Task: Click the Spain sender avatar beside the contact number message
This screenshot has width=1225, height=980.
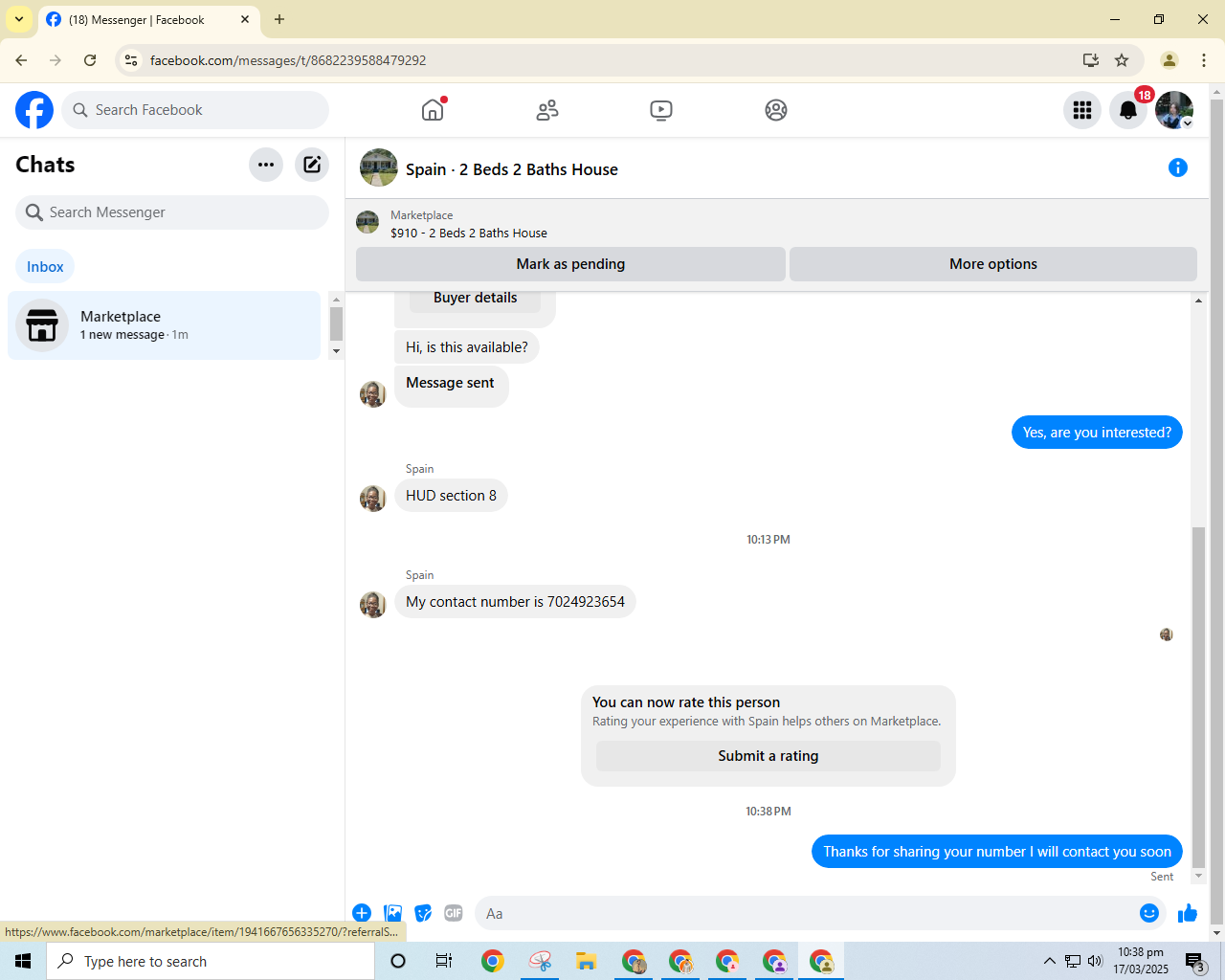Action: point(372,605)
